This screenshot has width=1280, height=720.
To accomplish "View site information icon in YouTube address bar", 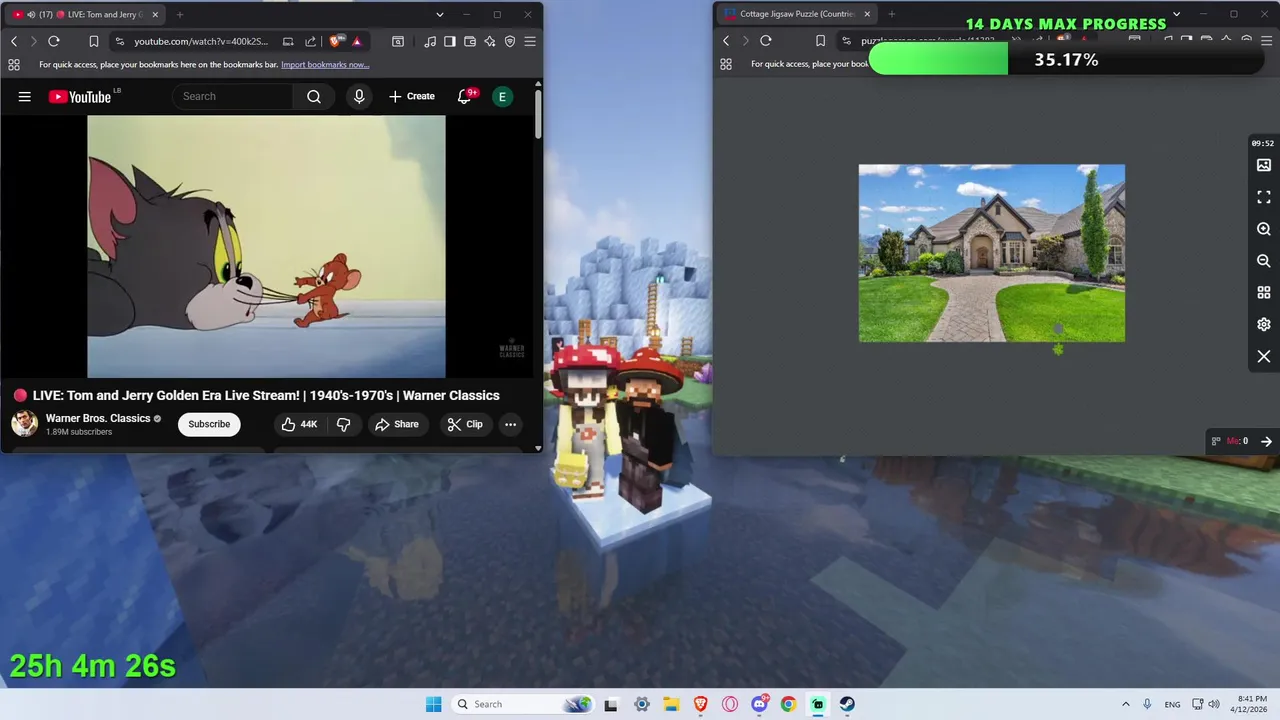I will (120, 41).
